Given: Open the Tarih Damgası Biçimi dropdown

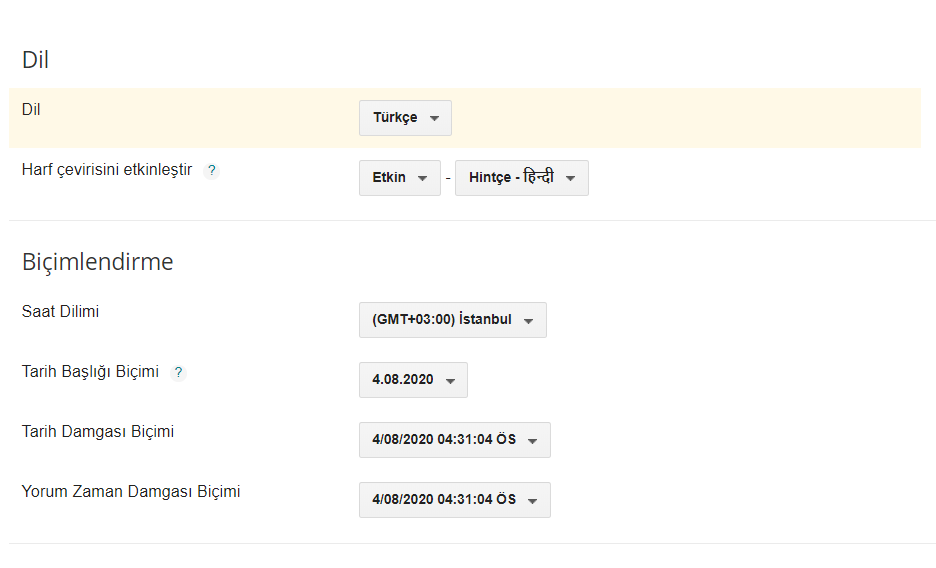Looking at the screenshot, I should tap(455, 440).
